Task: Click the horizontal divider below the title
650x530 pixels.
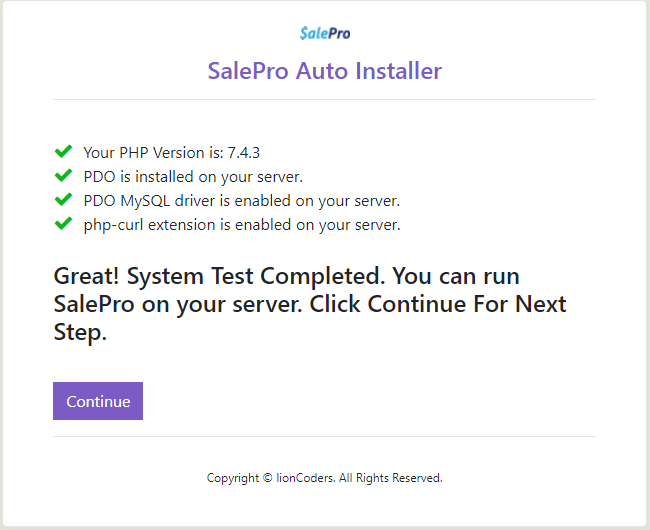Action: 325,100
